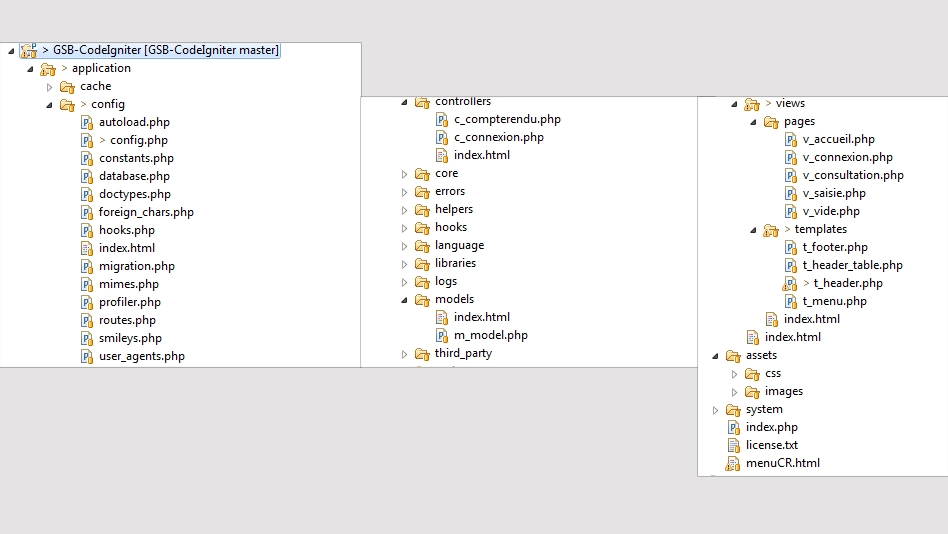Select migration.php file name

(137, 266)
